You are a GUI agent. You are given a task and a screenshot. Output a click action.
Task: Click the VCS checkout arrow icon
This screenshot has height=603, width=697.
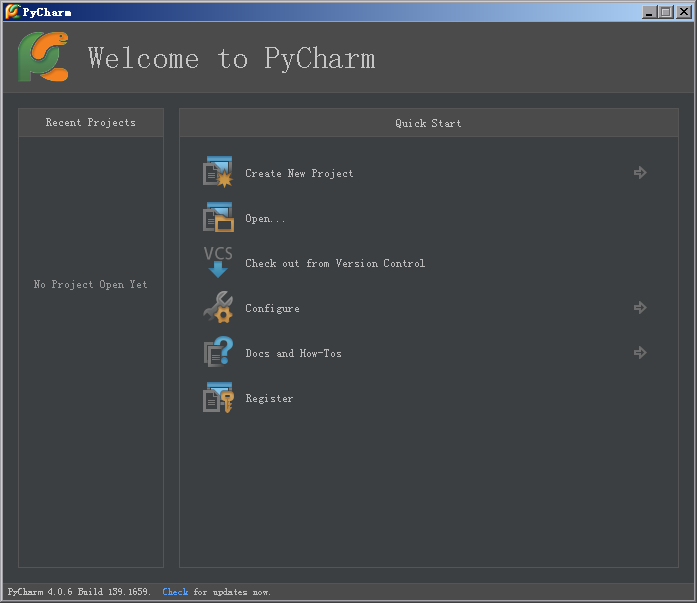218,262
